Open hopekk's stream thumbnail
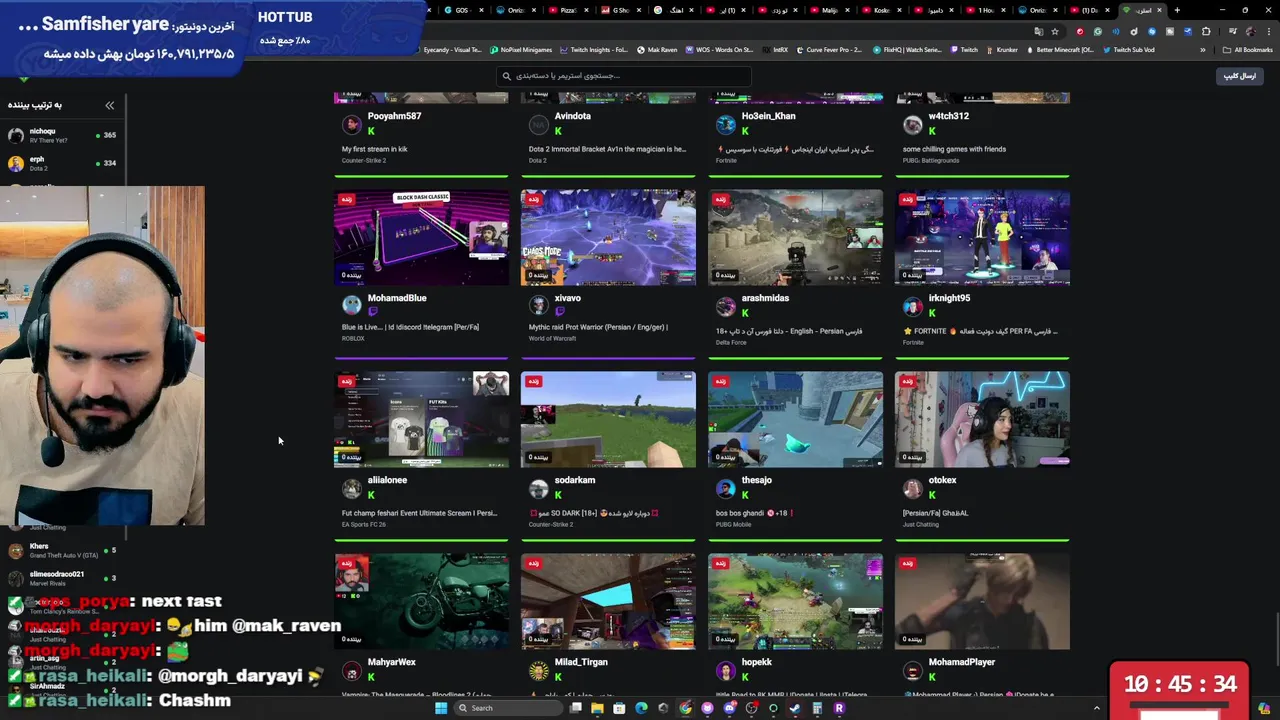Screen dimensions: 1280x720 (795, 601)
